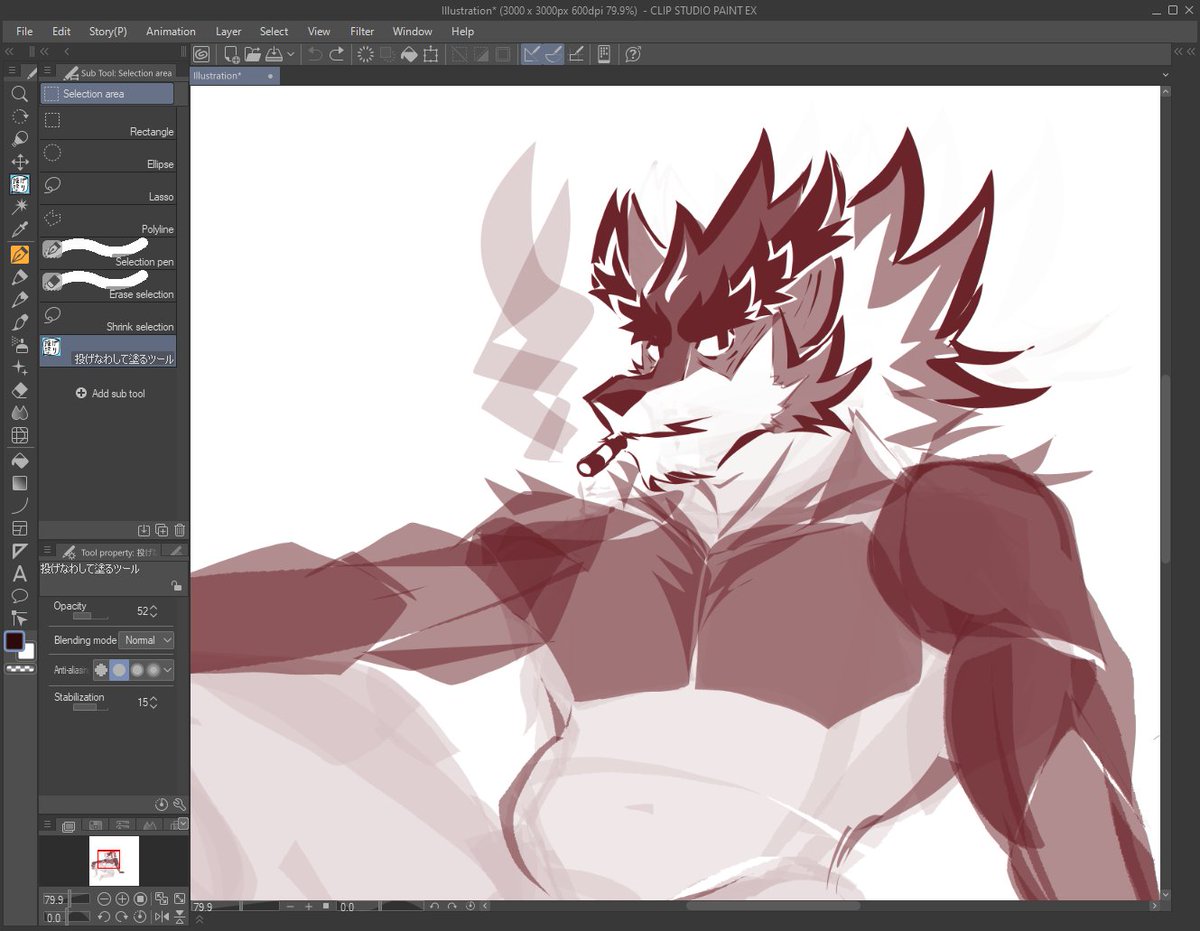The image size is (1200, 931).
Task: Choose the Rectangle selection sub tool
Action: click(x=108, y=124)
